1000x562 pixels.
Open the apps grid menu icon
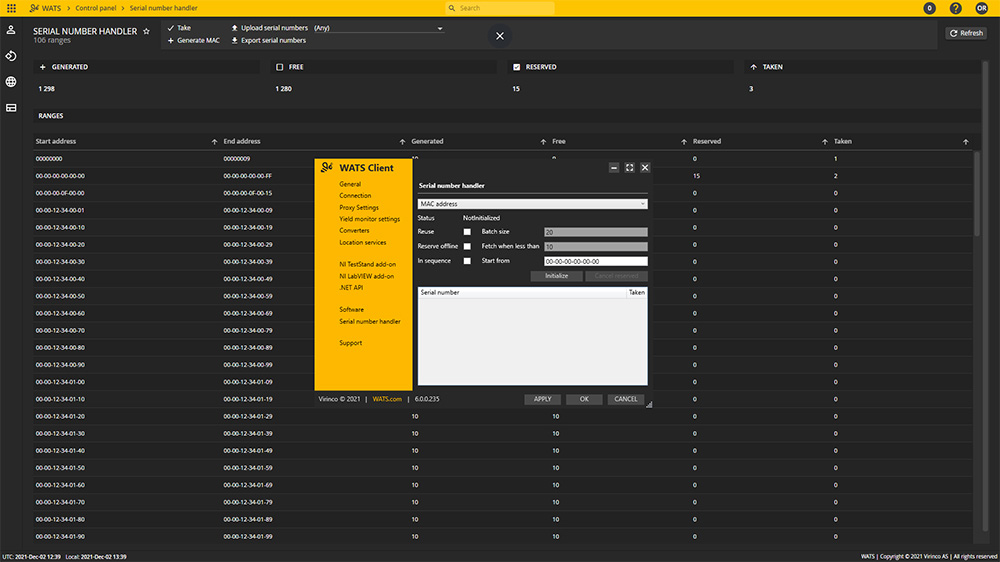[11, 8]
